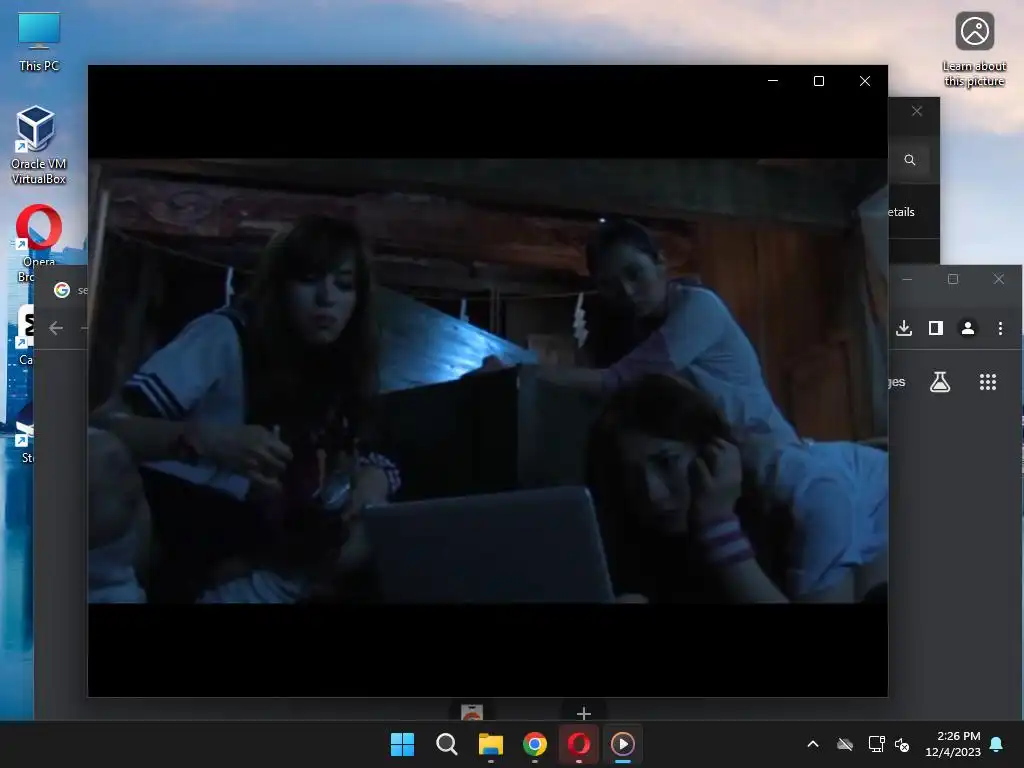Viewport: 1024px width, 768px height.
Task: Open File Explorer from taskbar
Action: pos(490,744)
